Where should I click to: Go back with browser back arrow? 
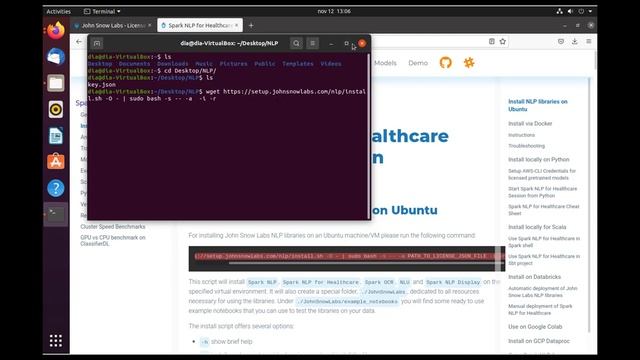point(79,41)
